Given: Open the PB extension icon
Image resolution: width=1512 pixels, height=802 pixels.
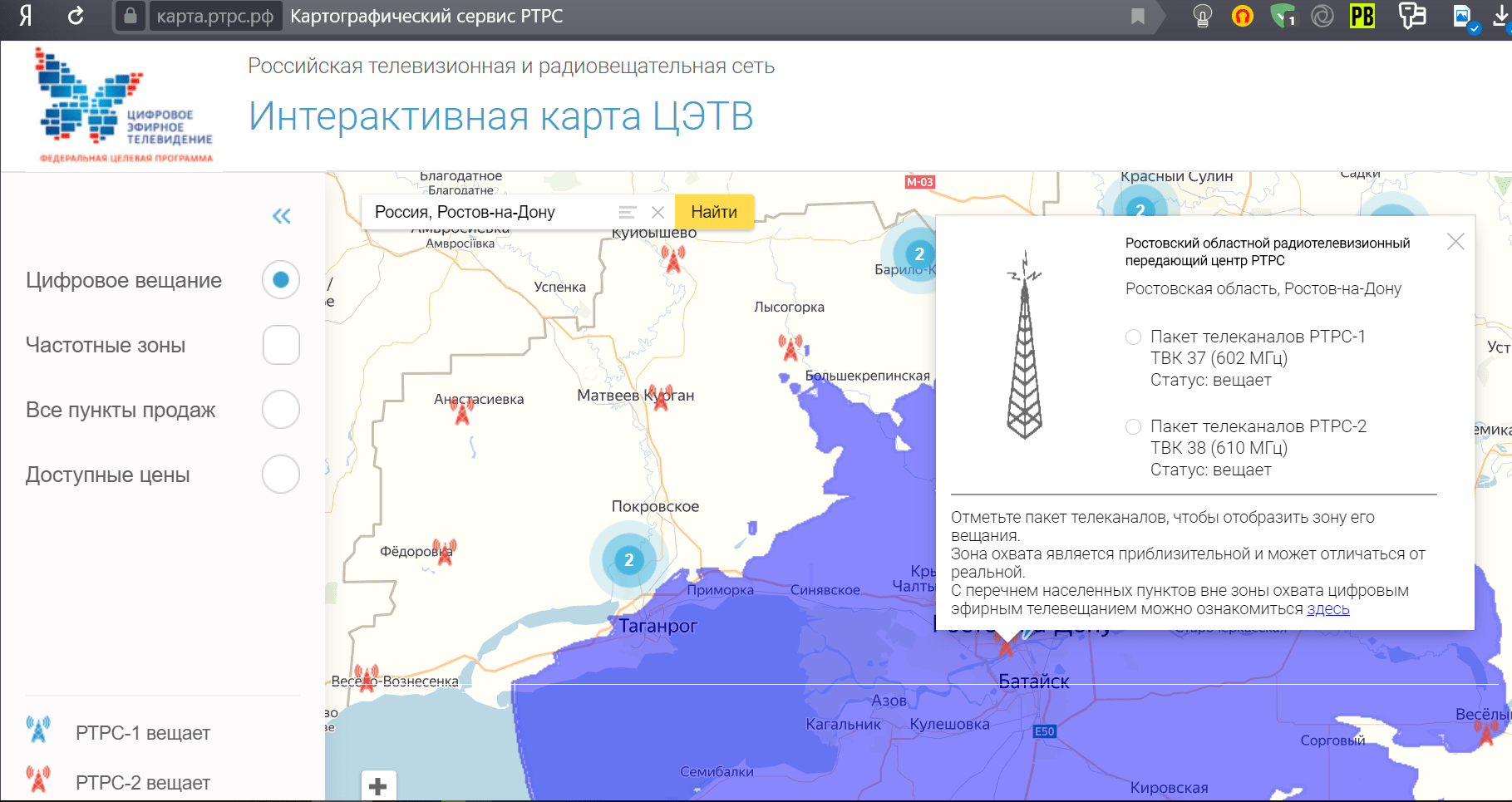Looking at the screenshot, I should point(1362,16).
